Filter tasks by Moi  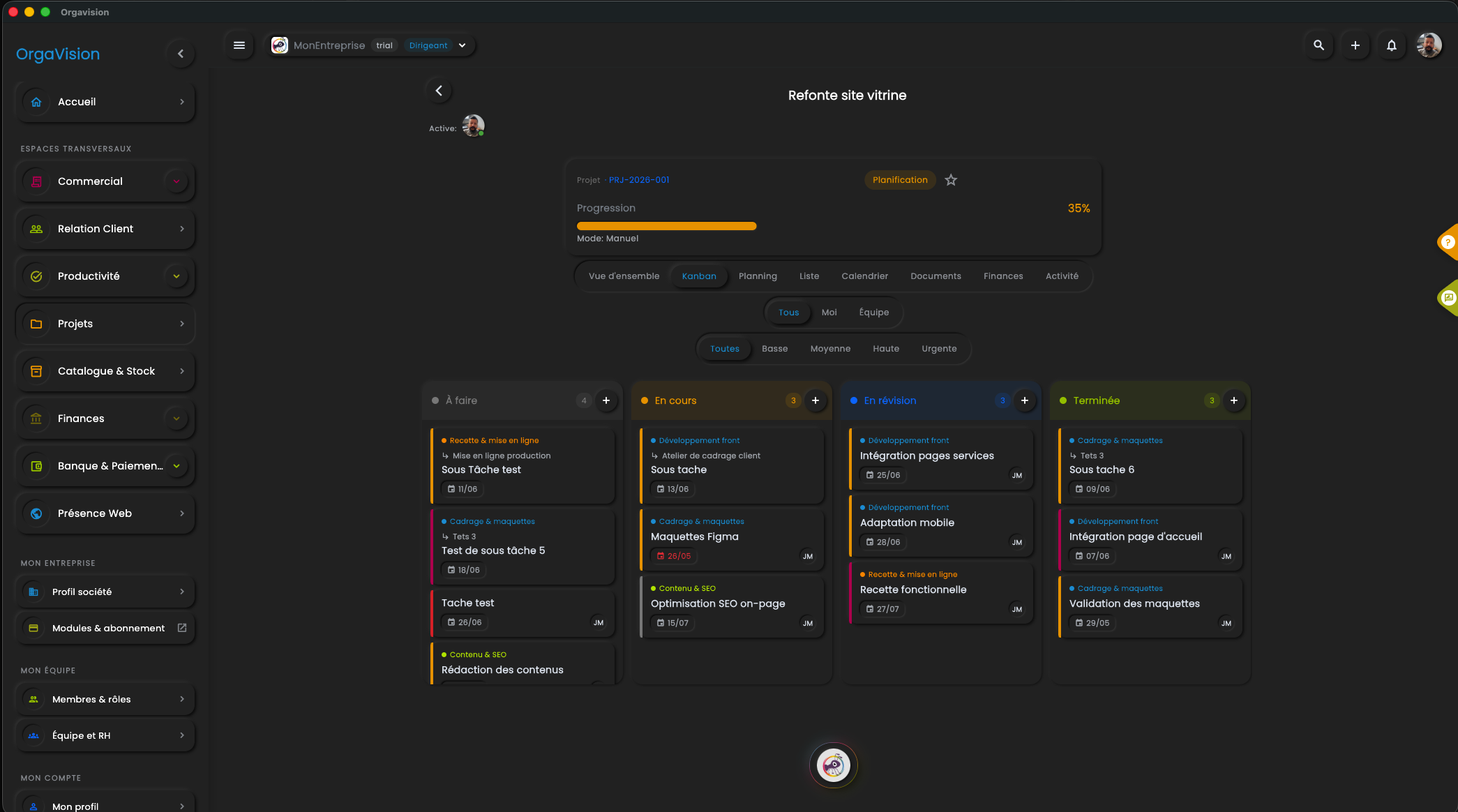829,313
